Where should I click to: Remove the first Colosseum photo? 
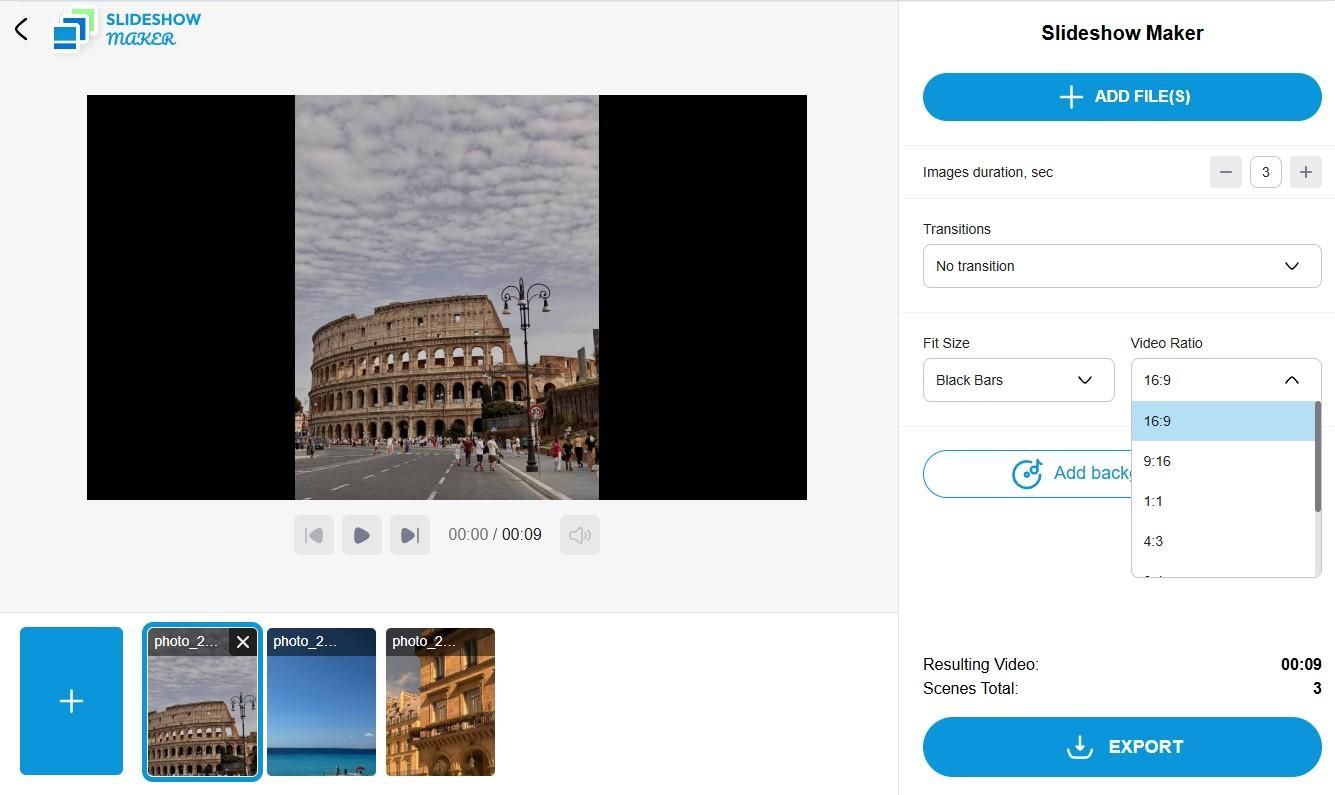[243, 642]
